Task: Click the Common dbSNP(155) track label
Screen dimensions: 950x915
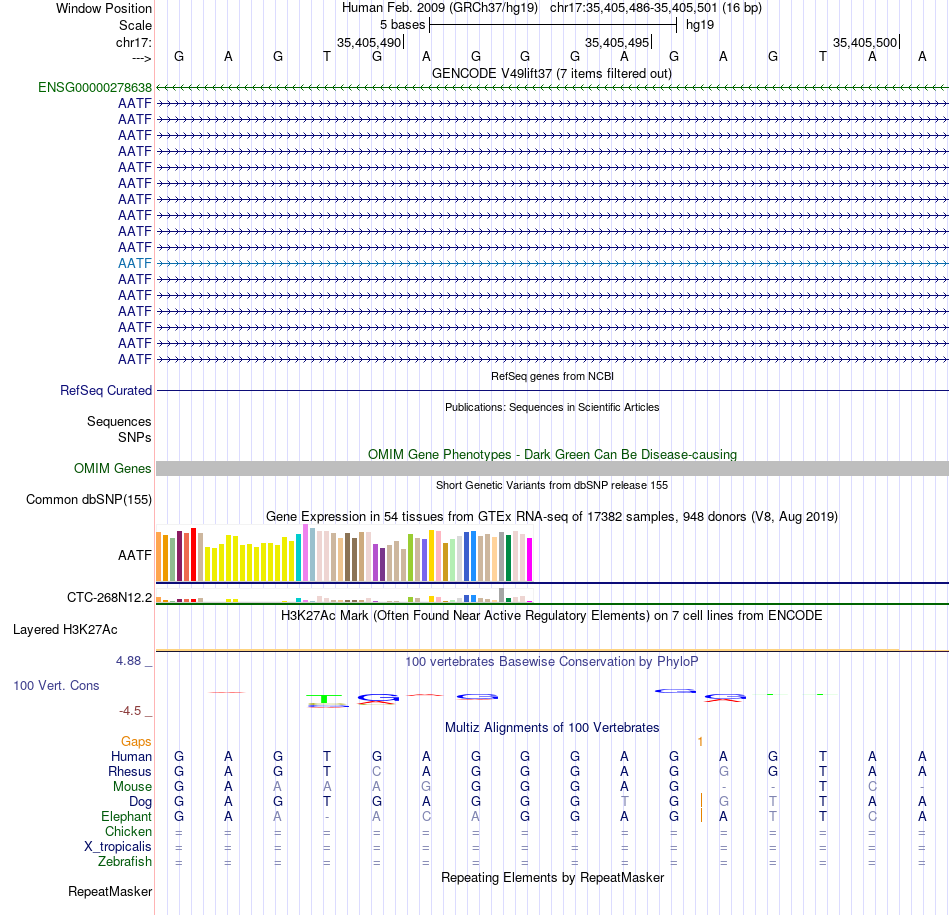Action: click(x=88, y=499)
